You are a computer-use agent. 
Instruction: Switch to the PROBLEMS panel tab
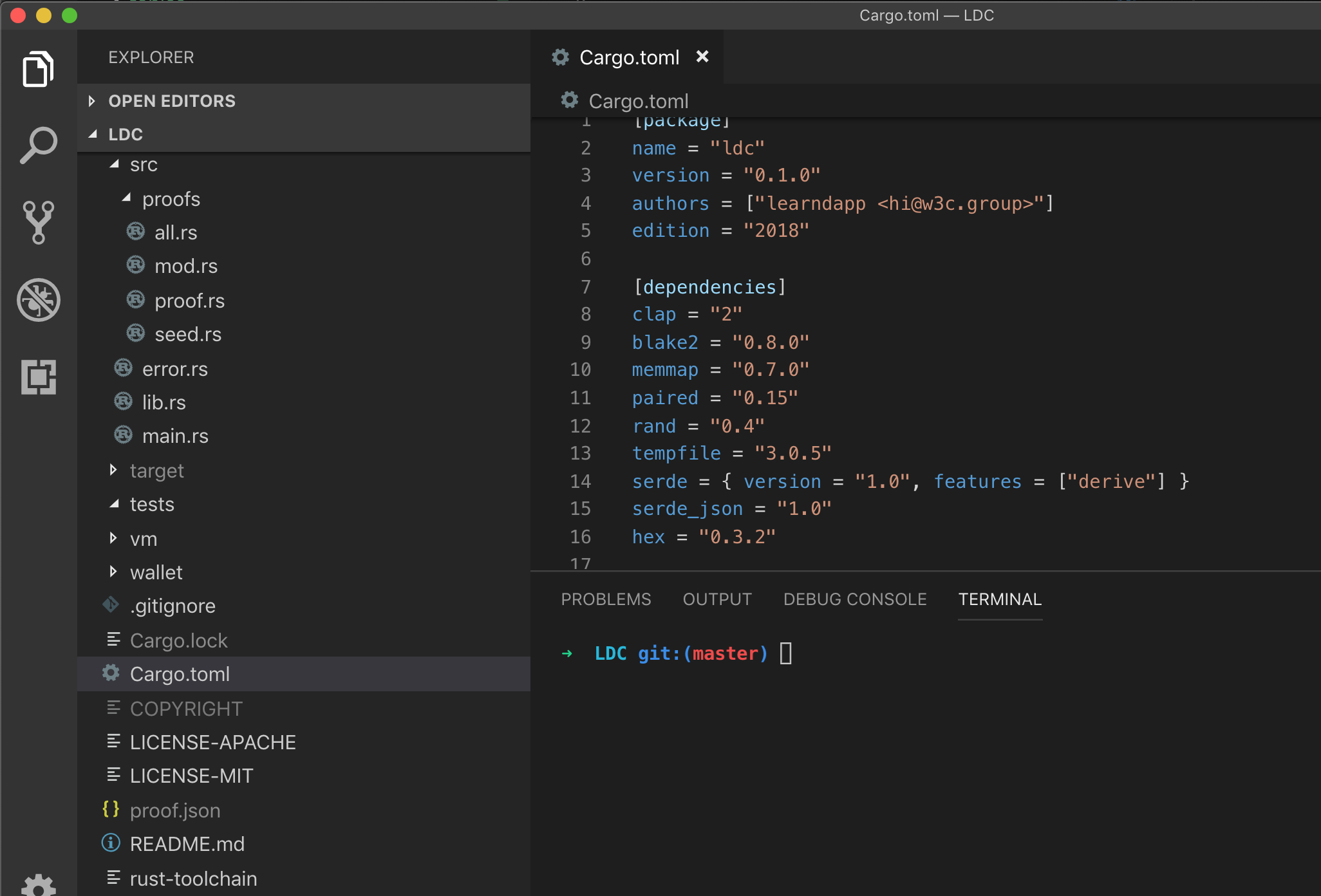point(606,599)
